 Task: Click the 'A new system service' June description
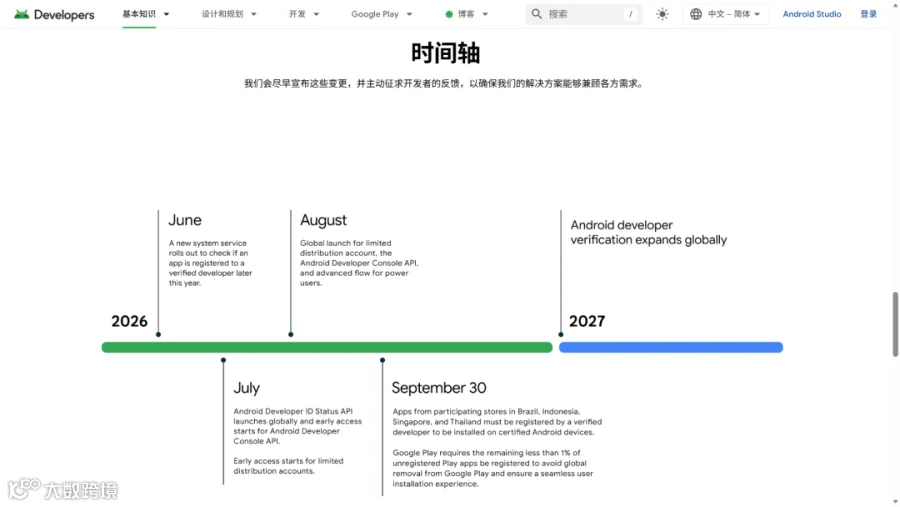click(211, 263)
